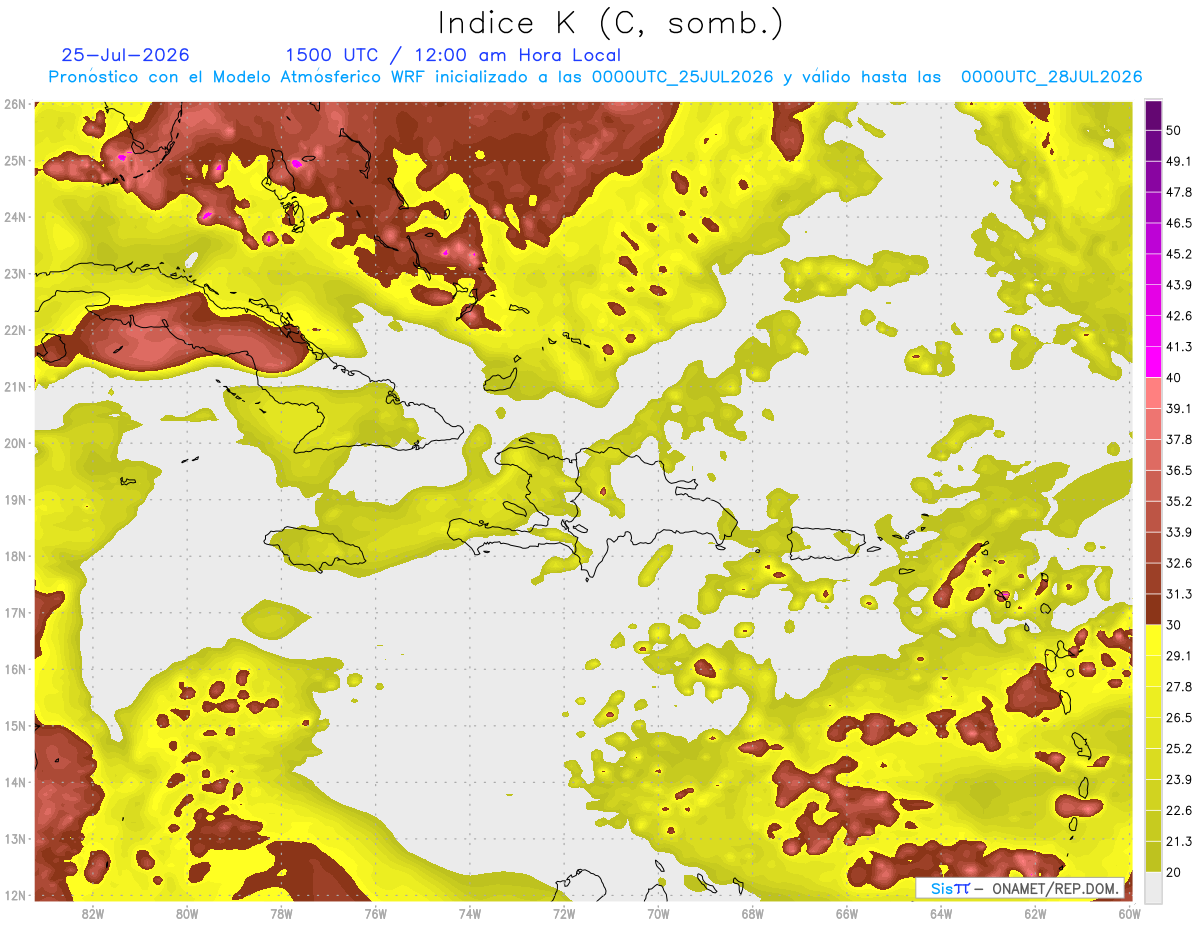Click the 64W longitude label

click(941, 914)
